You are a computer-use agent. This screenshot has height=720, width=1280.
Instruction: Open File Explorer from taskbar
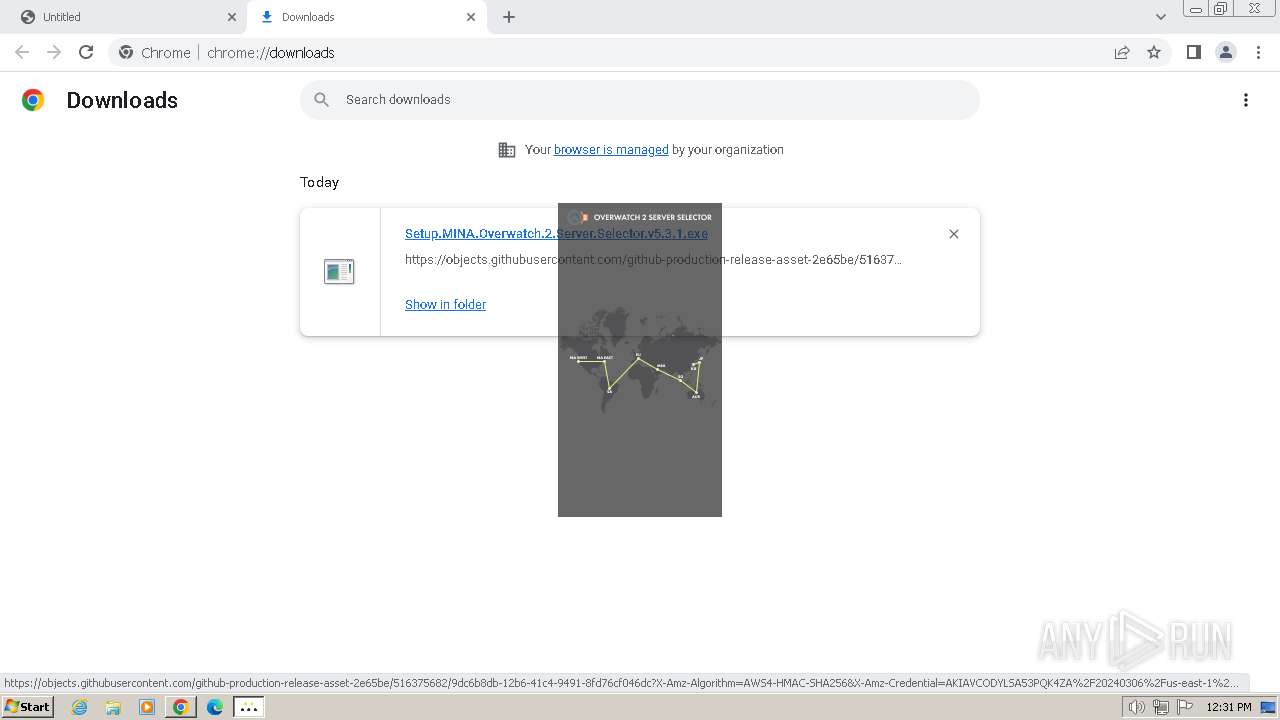point(113,707)
